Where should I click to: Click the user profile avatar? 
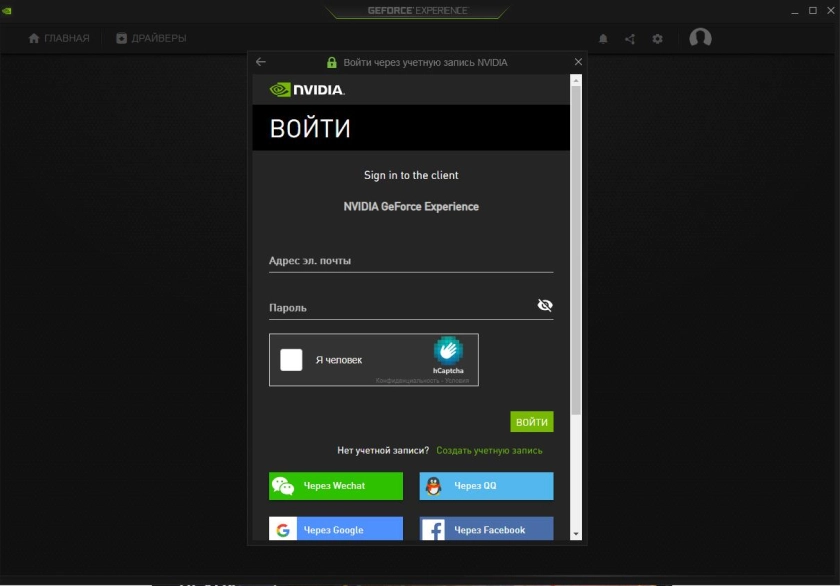[x=700, y=38]
